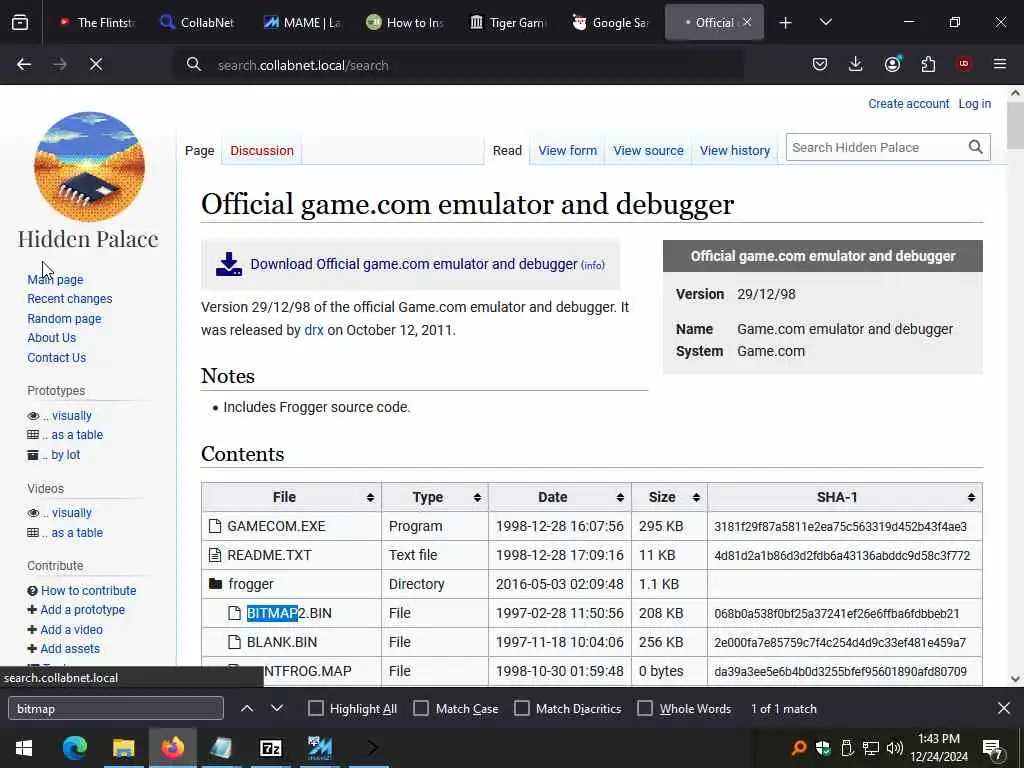Image resolution: width=1024 pixels, height=768 pixels.
Task: Sort the table by File column
Action: coord(291,497)
